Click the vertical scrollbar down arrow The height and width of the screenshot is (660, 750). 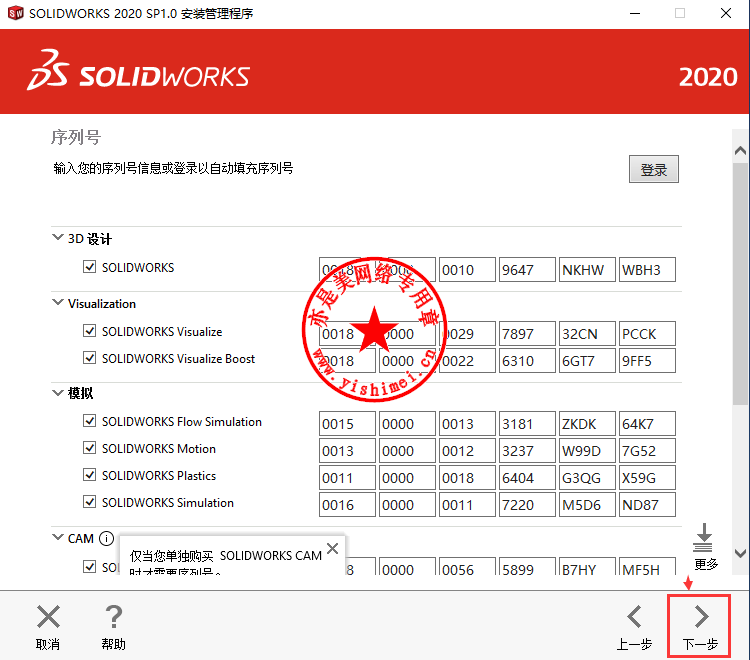(740, 552)
